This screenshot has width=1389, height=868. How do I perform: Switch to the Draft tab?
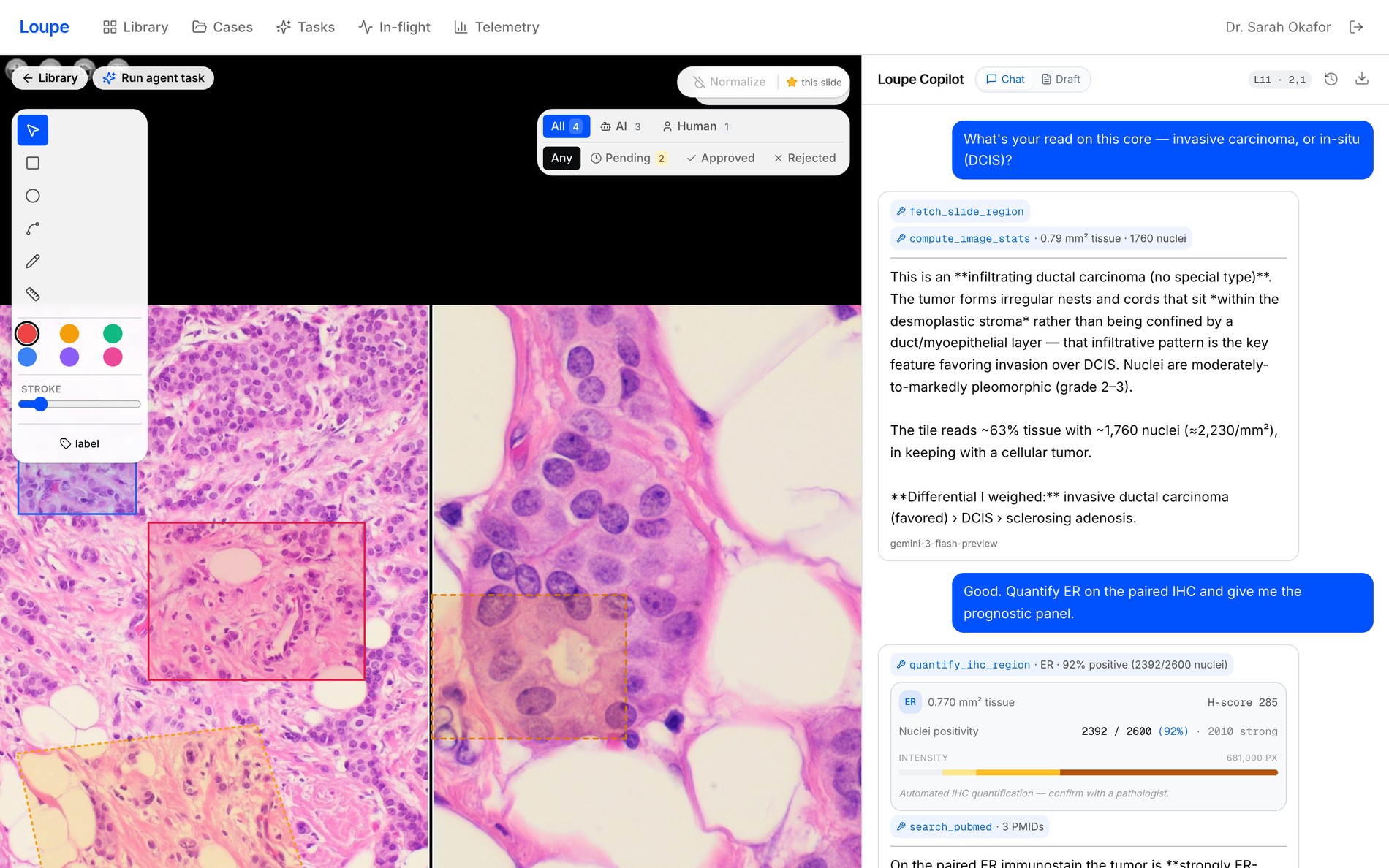click(x=1061, y=79)
